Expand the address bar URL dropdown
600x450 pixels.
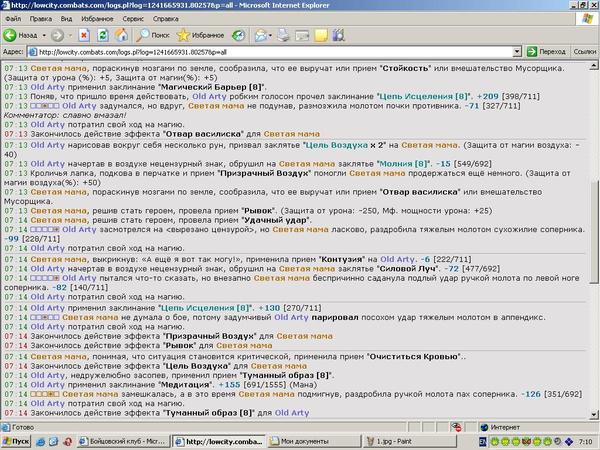click(x=517, y=52)
